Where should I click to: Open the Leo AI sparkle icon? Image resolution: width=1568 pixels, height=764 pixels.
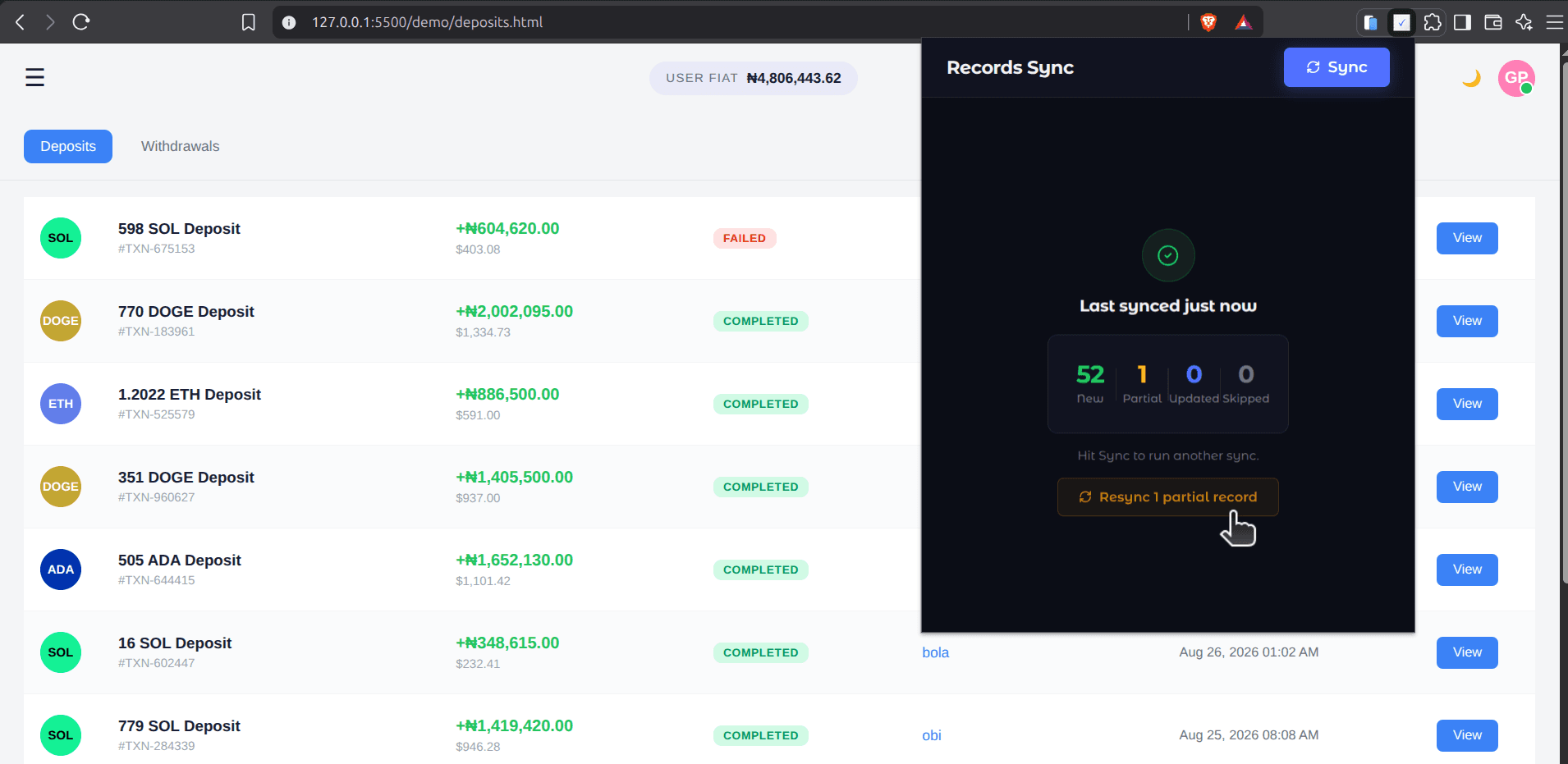click(x=1524, y=22)
